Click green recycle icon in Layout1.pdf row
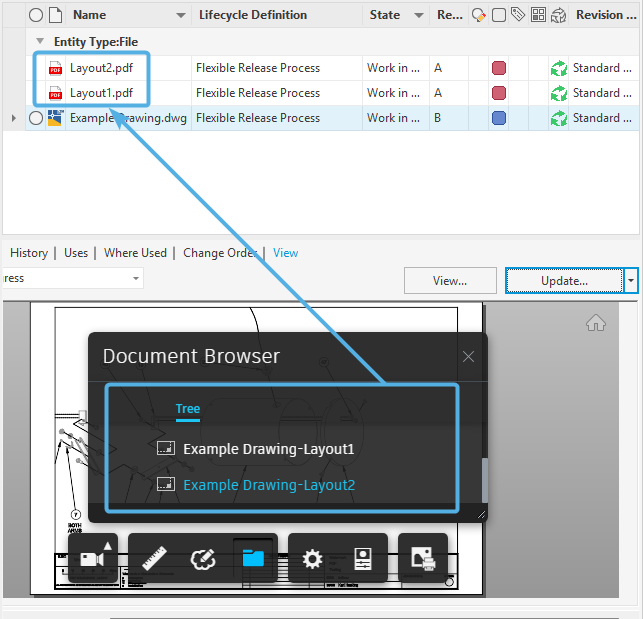Screen dimensions: 643x619 click(559, 93)
